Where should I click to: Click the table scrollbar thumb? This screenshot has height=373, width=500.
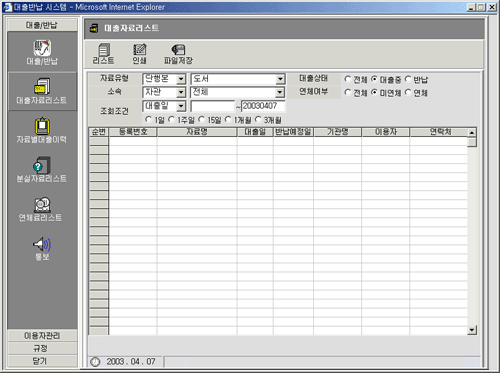(472, 142)
